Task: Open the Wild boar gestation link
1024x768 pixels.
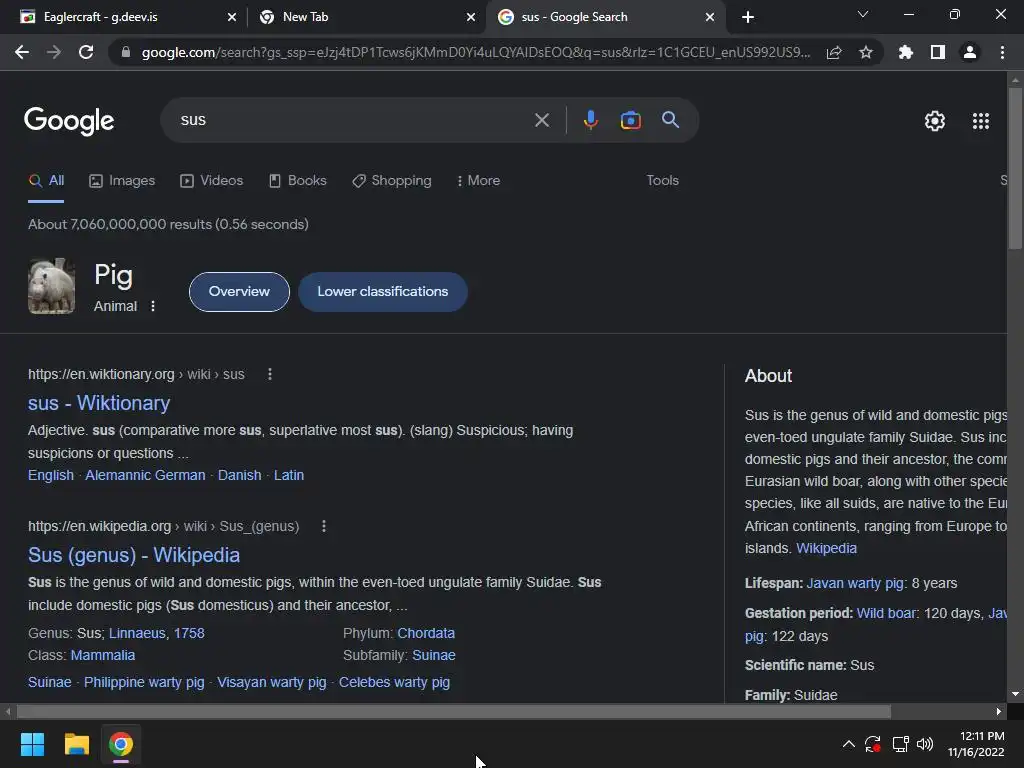Action: (x=888, y=613)
